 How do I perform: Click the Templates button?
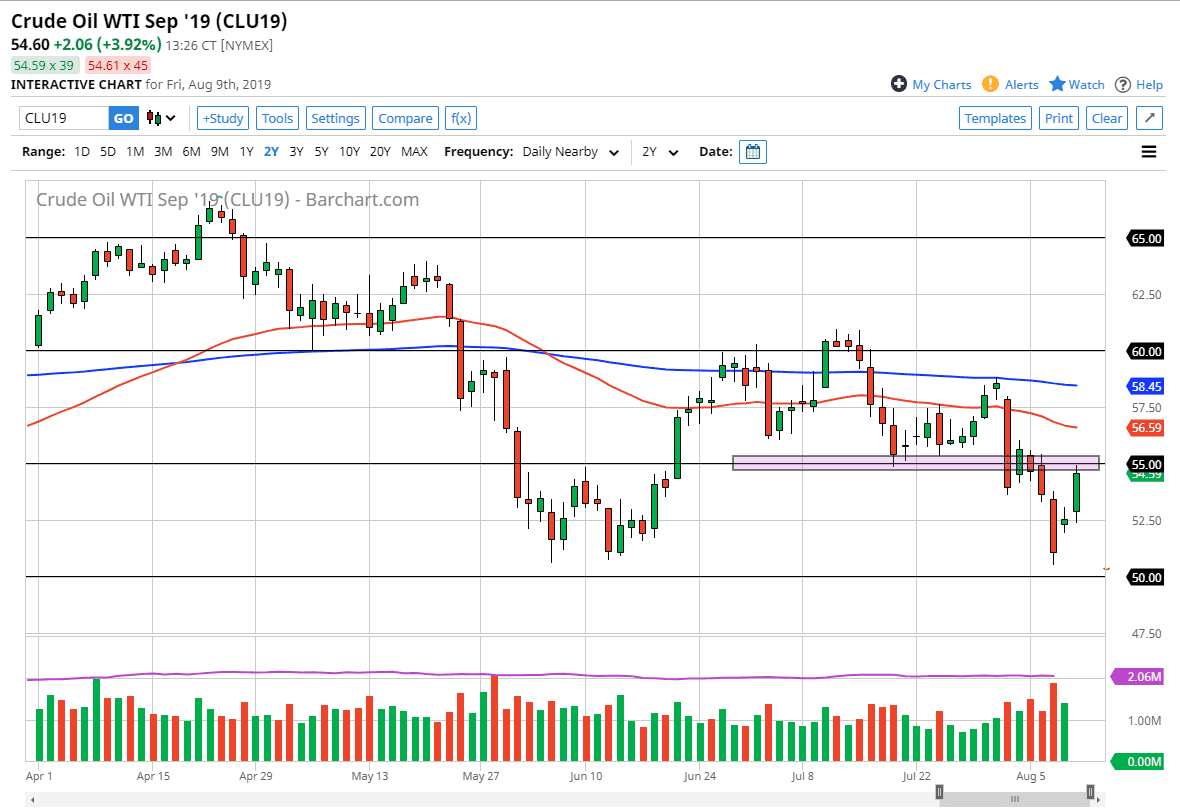(x=995, y=118)
